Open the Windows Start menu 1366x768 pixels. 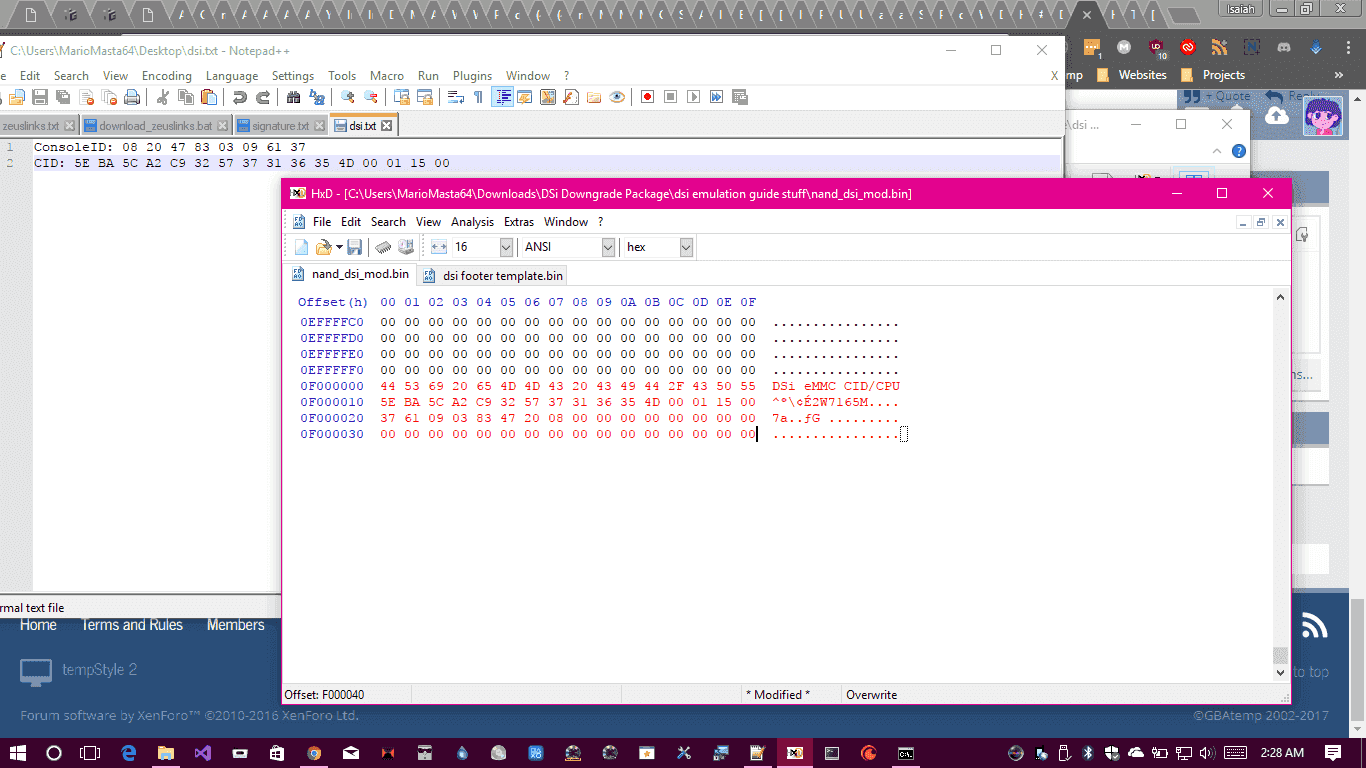tap(18, 753)
